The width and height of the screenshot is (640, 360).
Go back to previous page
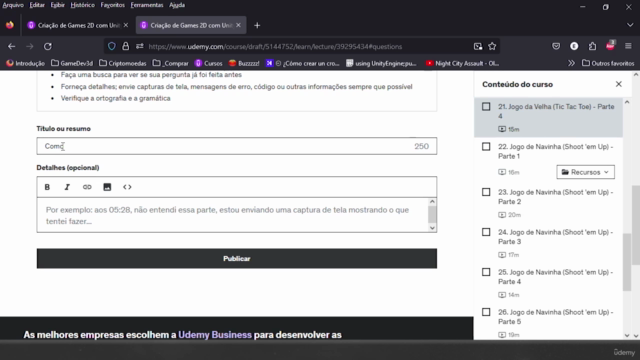pos(11,47)
